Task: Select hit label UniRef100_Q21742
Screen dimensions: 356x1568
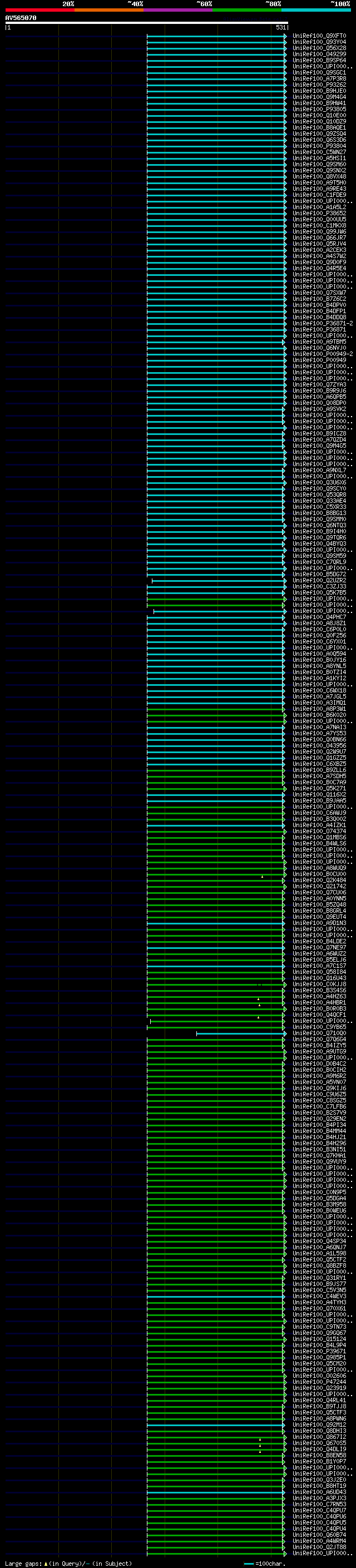Action: [x=319, y=886]
